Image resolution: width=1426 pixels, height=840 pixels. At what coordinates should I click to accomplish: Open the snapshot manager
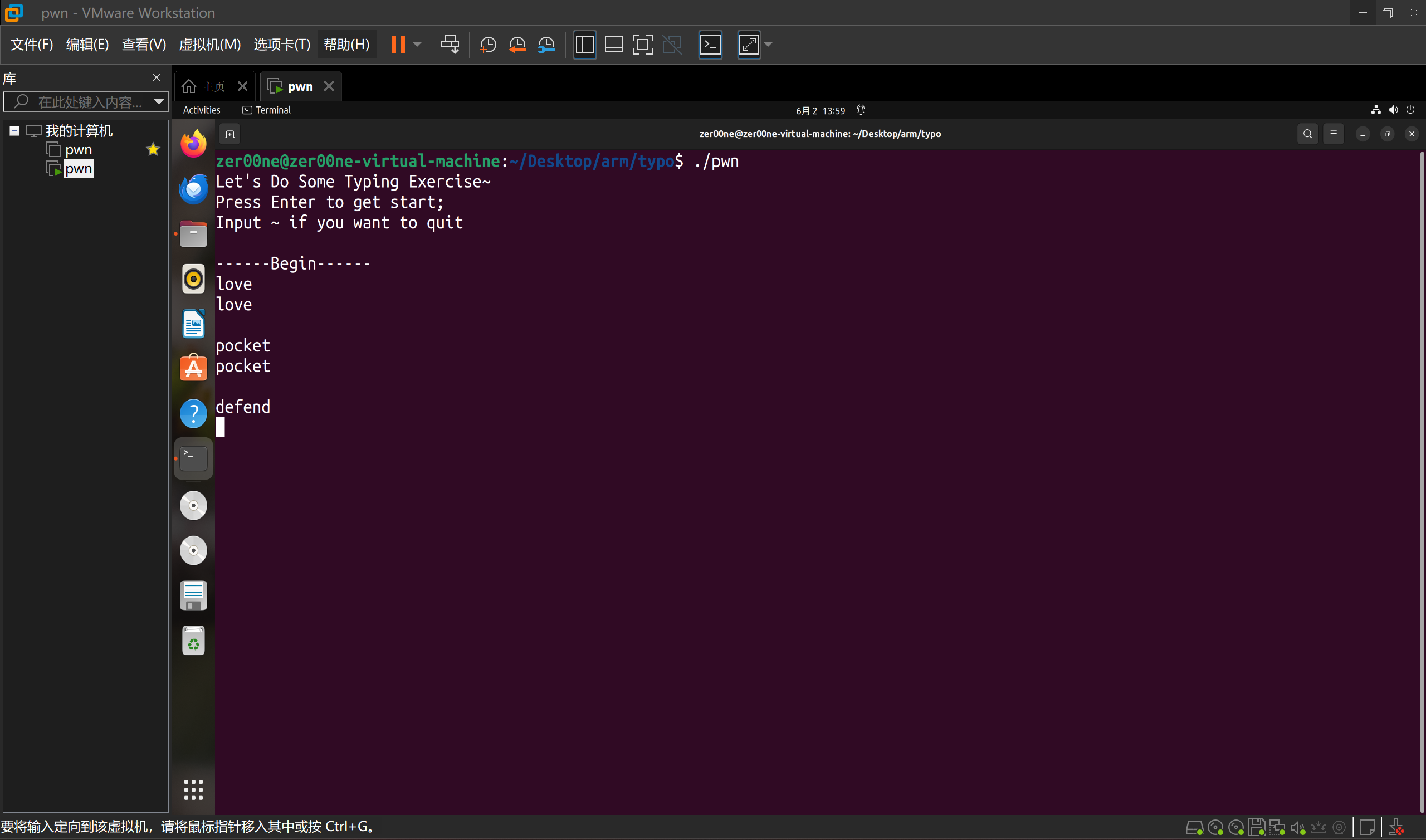click(x=546, y=44)
